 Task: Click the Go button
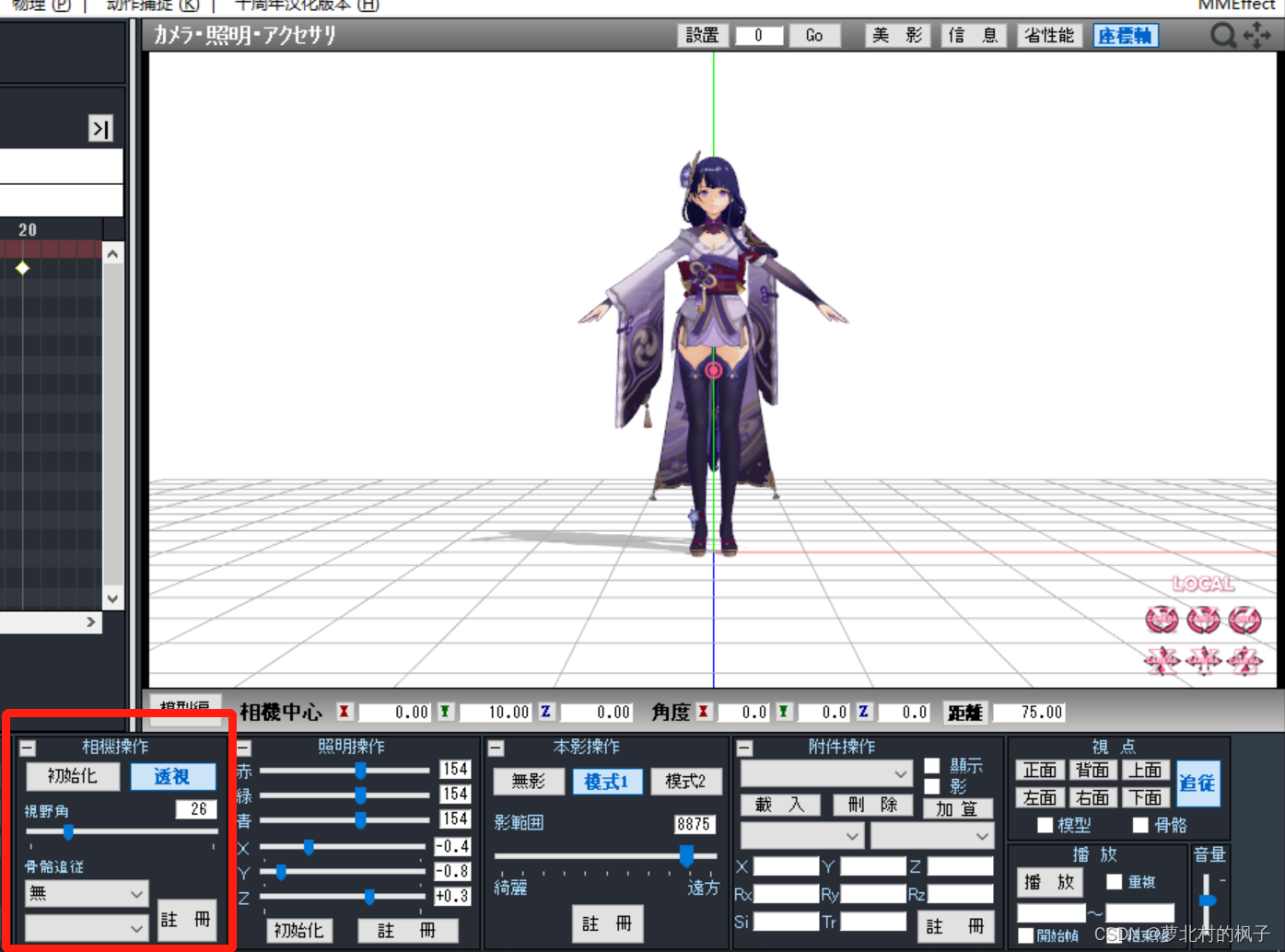[x=813, y=35]
